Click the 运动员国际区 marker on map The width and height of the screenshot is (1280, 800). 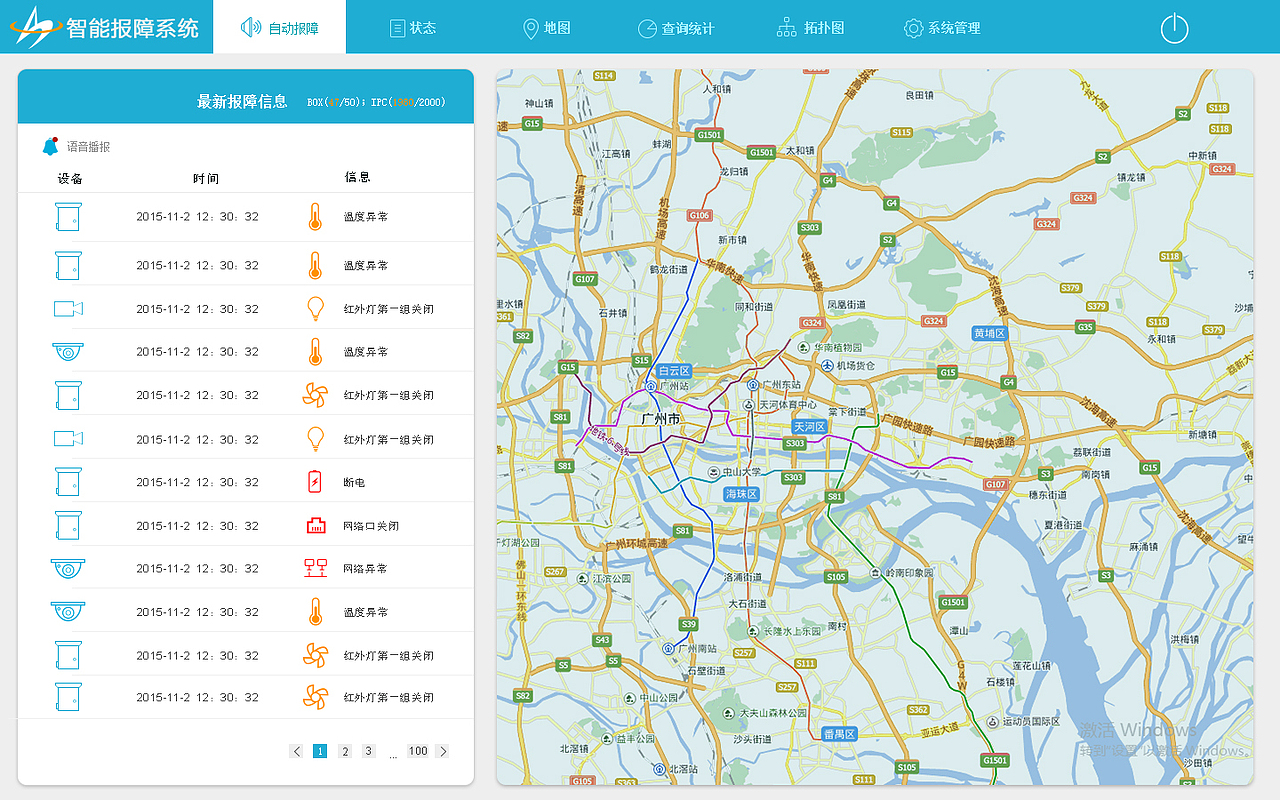pos(991,721)
